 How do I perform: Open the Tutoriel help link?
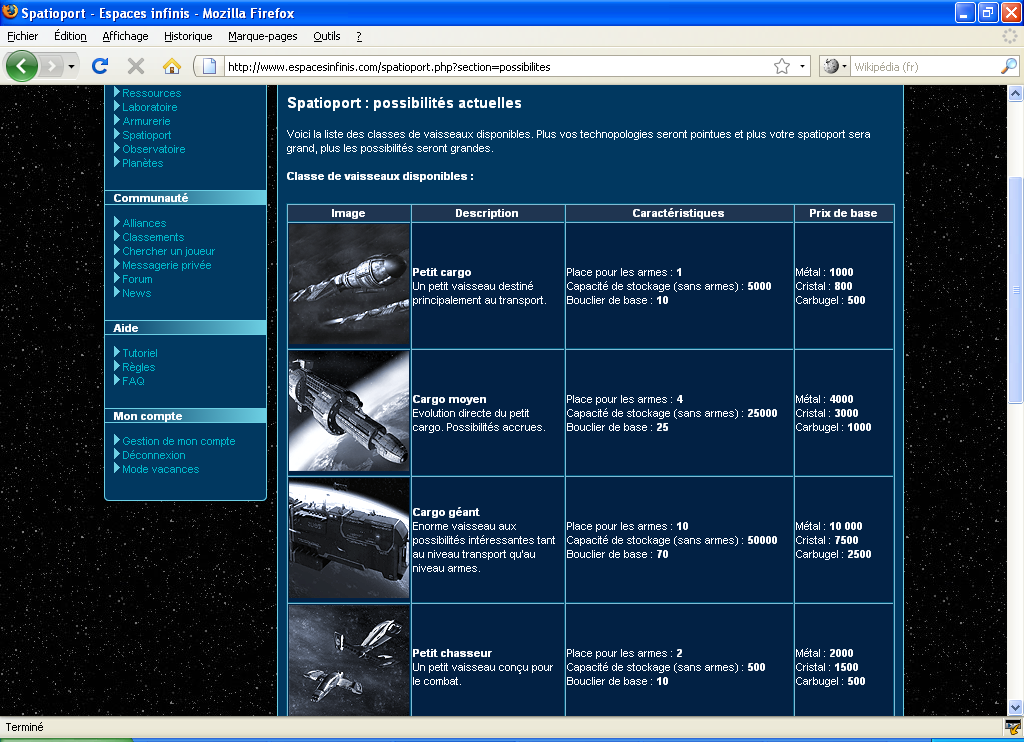[140, 353]
